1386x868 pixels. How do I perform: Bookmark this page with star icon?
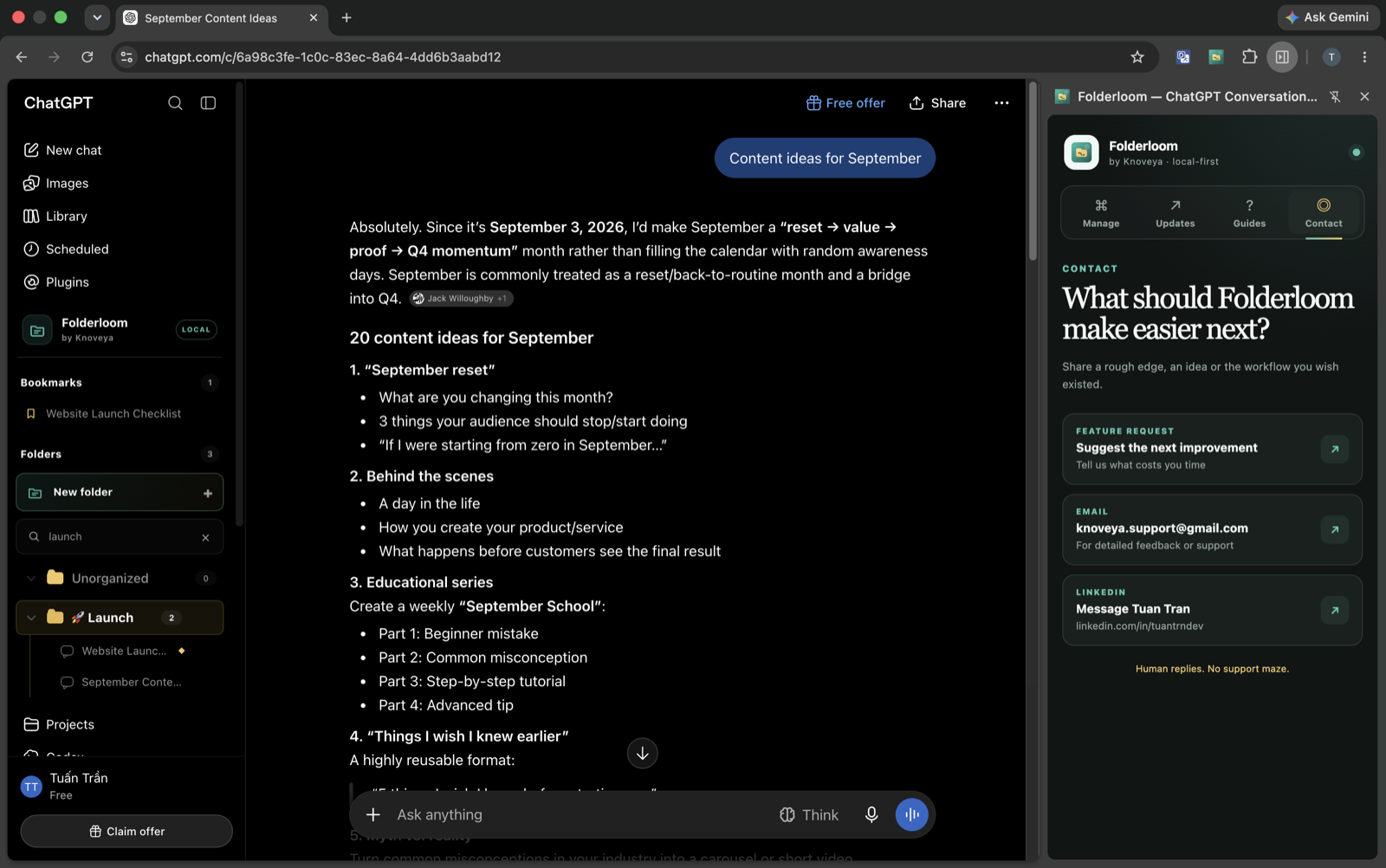(x=1137, y=57)
